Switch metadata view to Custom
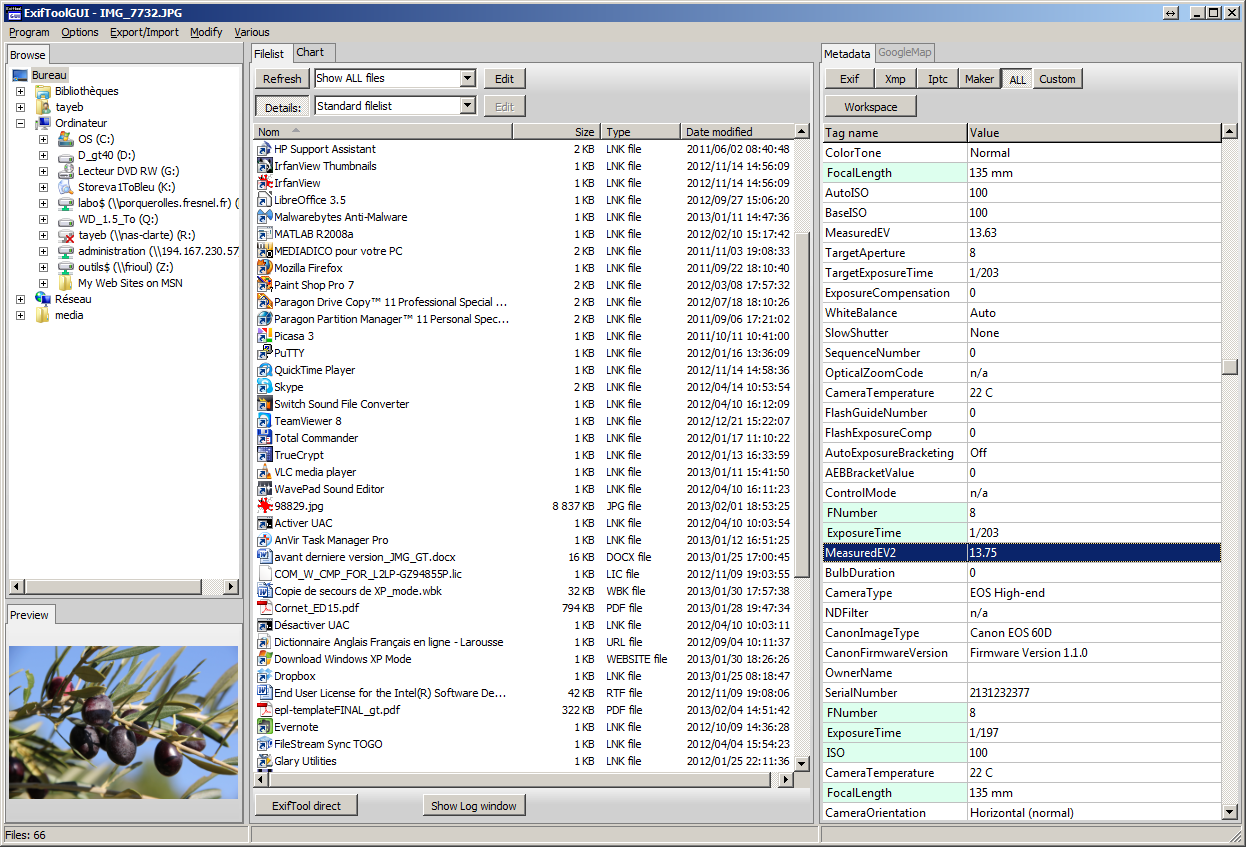This screenshot has height=847, width=1246. tap(1057, 79)
